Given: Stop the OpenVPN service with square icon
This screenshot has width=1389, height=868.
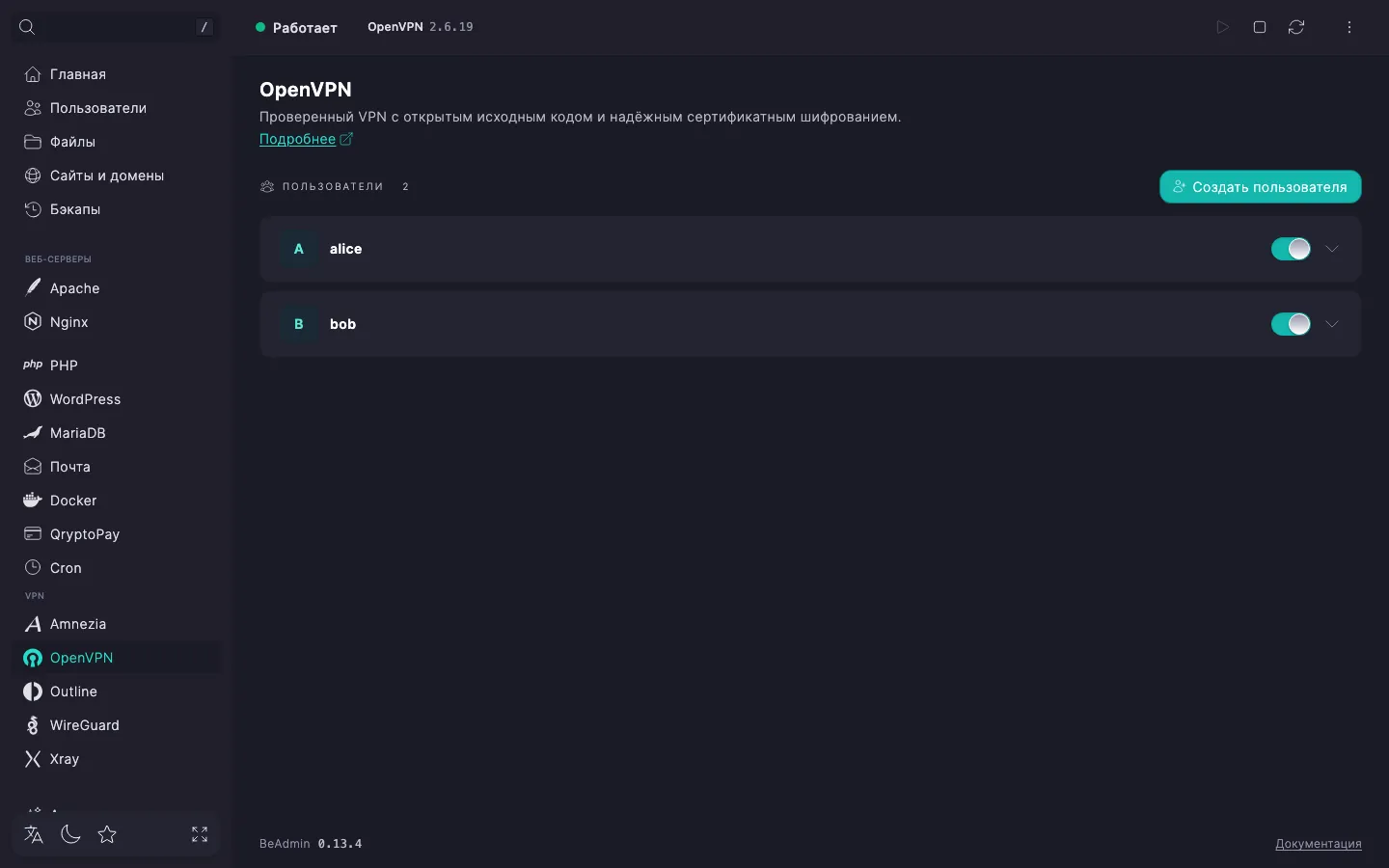Looking at the screenshot, I should (x=1259, y=27).
